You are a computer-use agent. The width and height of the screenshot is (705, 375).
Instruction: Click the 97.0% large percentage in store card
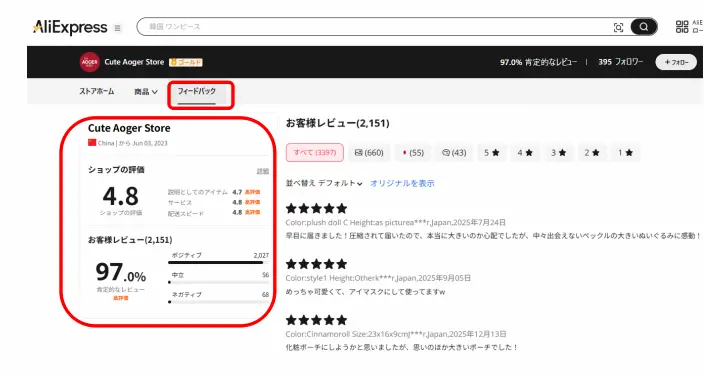point(120,272)
